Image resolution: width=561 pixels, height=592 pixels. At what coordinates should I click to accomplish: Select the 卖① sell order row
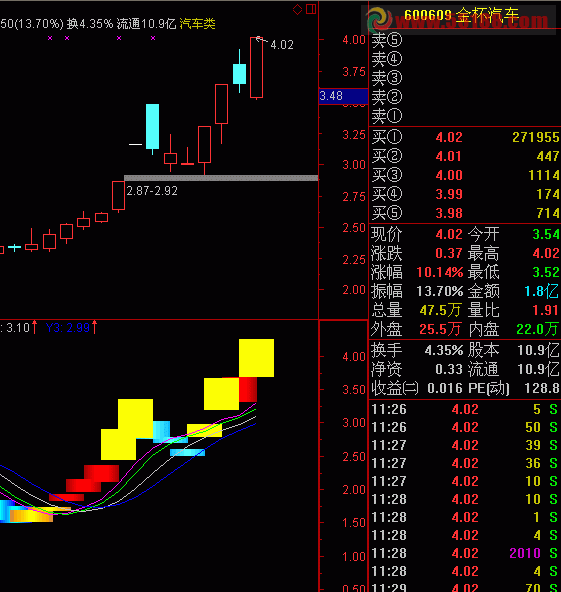465,116
